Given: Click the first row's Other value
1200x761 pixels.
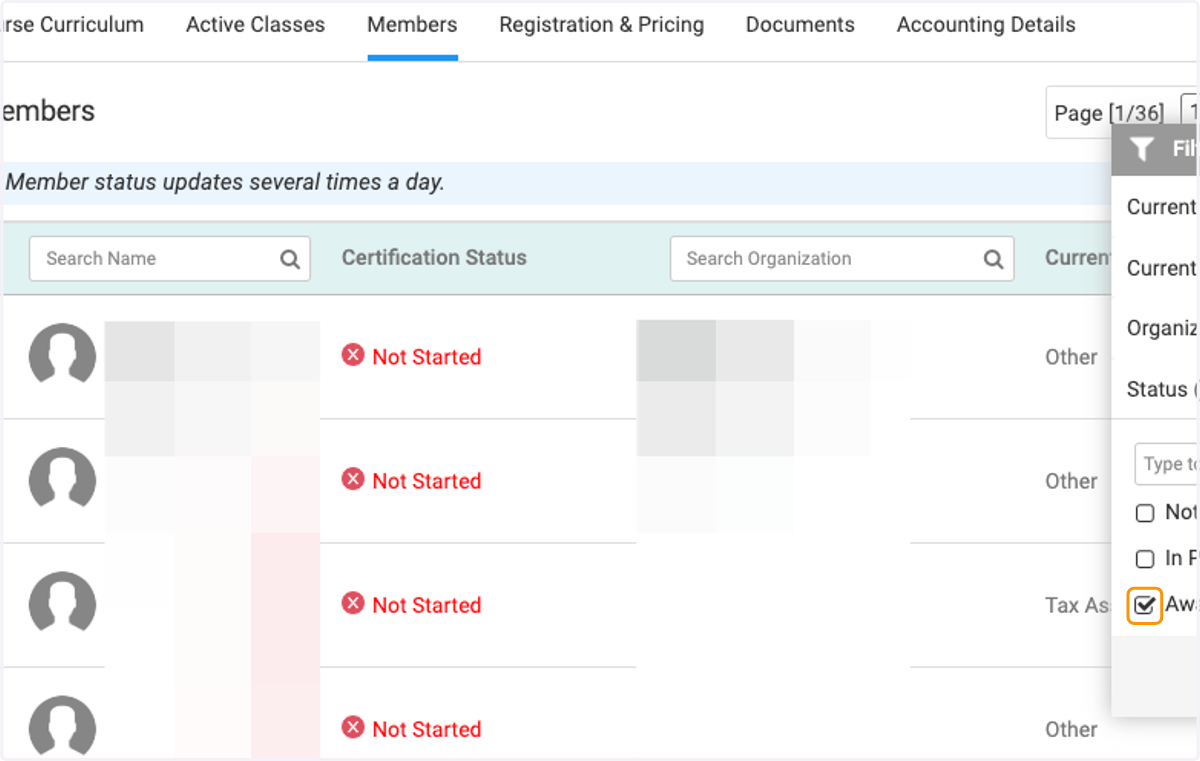Looking at the screenshot, I should tap(1071, 357).
